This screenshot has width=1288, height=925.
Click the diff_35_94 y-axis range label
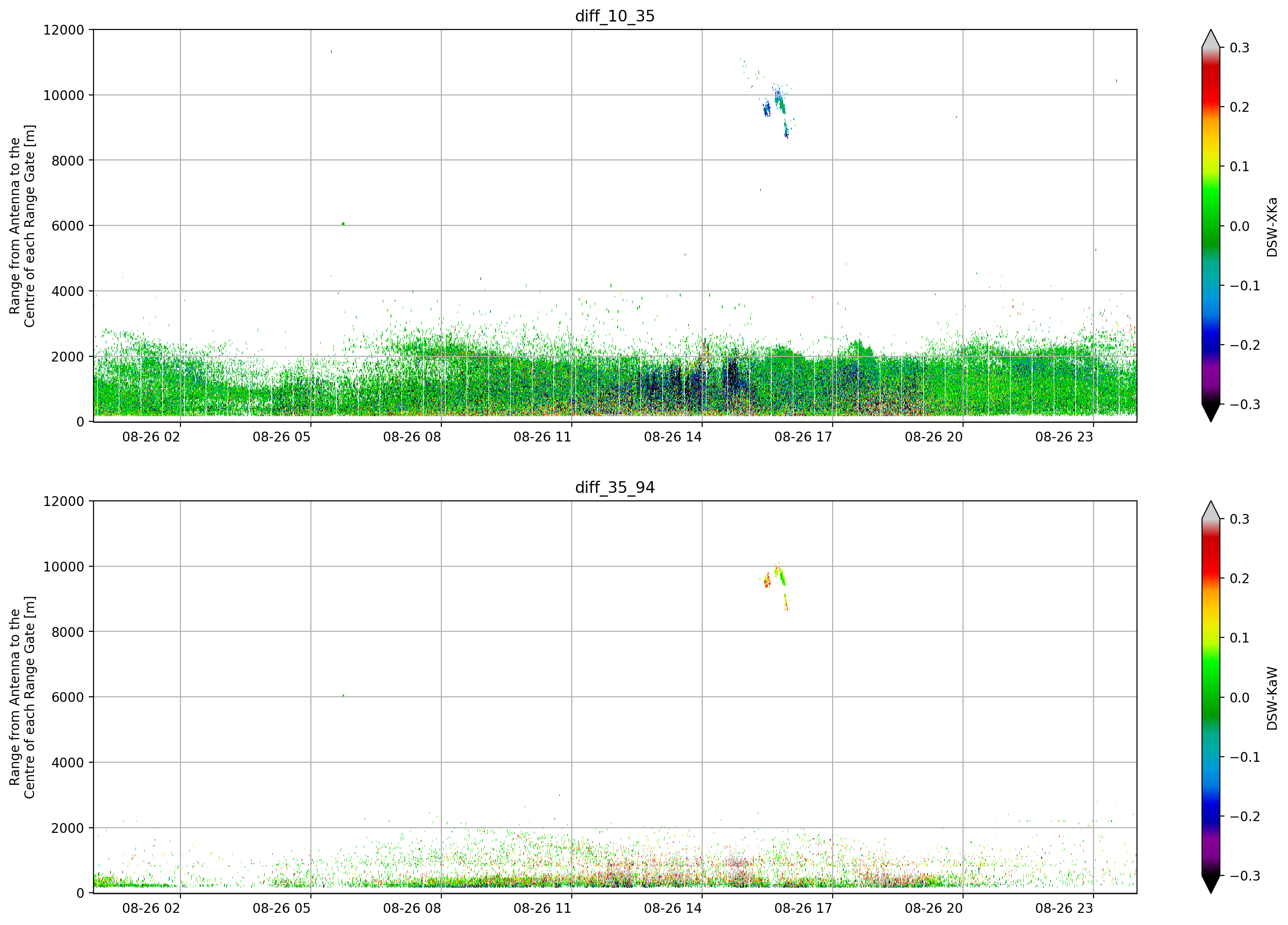point(22,697)
